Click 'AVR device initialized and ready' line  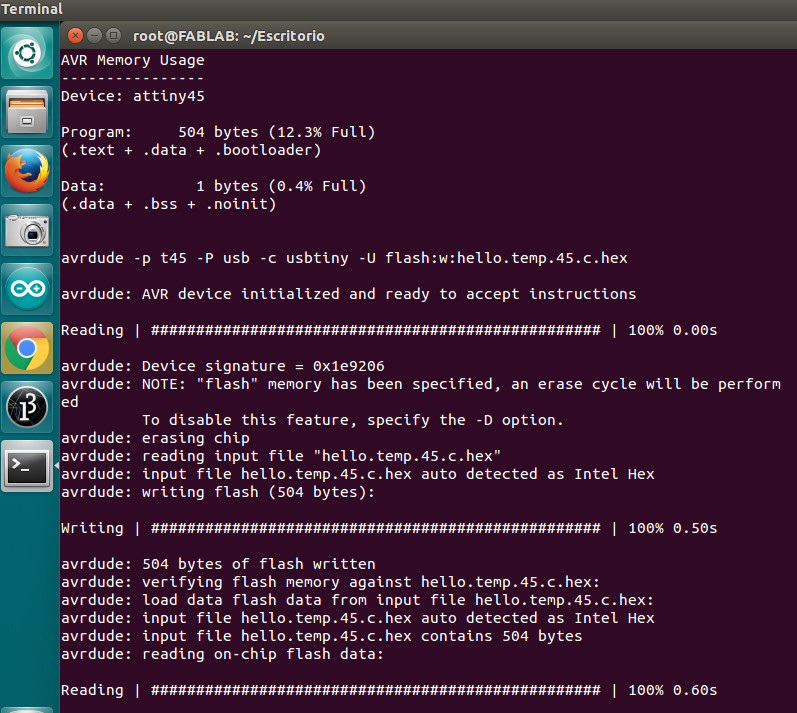pyautogui.click(x=349, y=294)
